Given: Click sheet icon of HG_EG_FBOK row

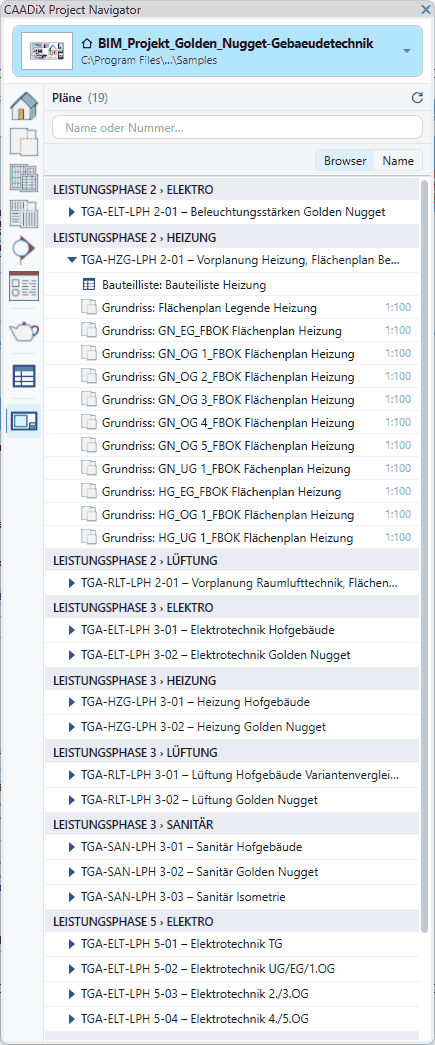Looking at the screenshot, I should point(89,491).
